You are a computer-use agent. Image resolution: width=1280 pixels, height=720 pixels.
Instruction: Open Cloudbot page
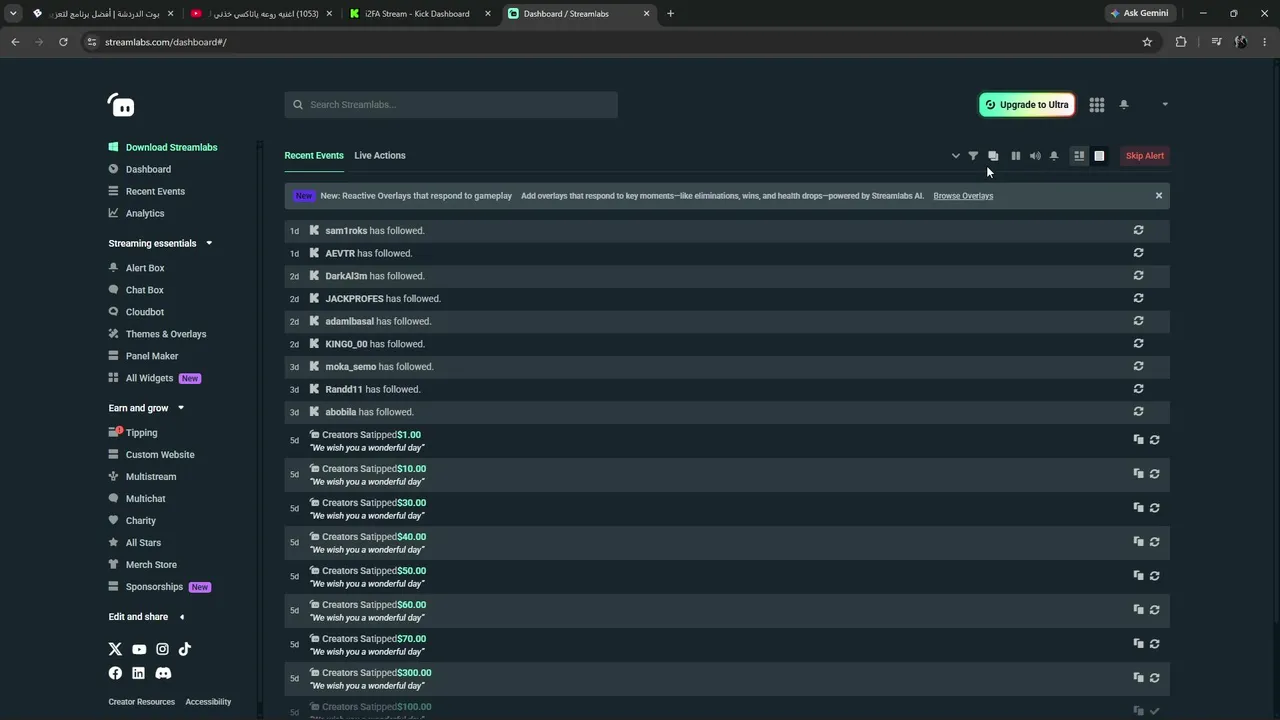point(136,312)
